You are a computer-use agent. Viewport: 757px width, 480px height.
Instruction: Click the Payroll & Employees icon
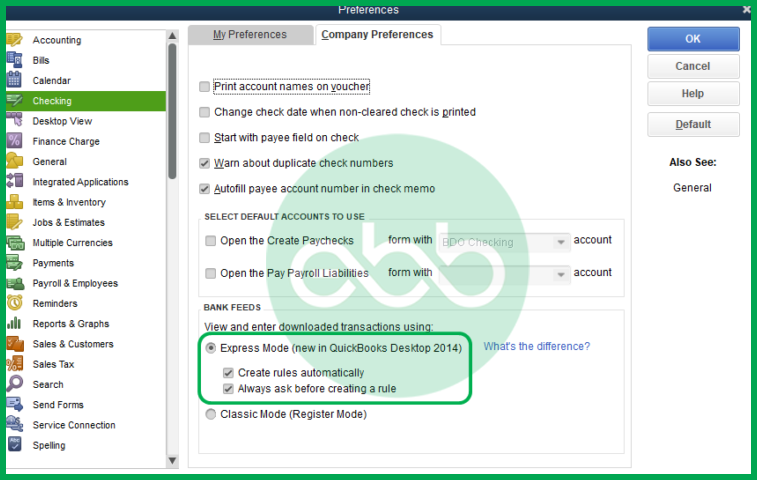pos(14,283)
